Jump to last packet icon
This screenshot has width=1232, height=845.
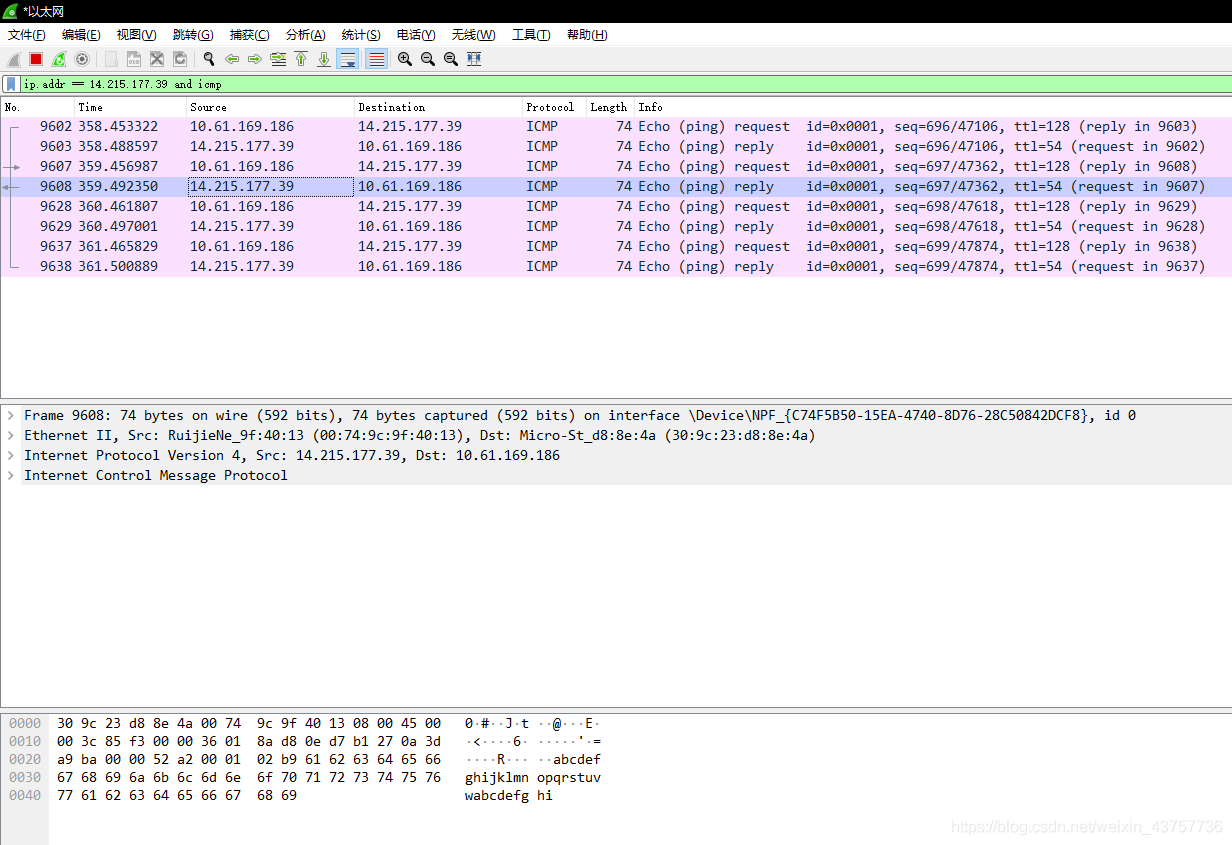click(324, 59)
